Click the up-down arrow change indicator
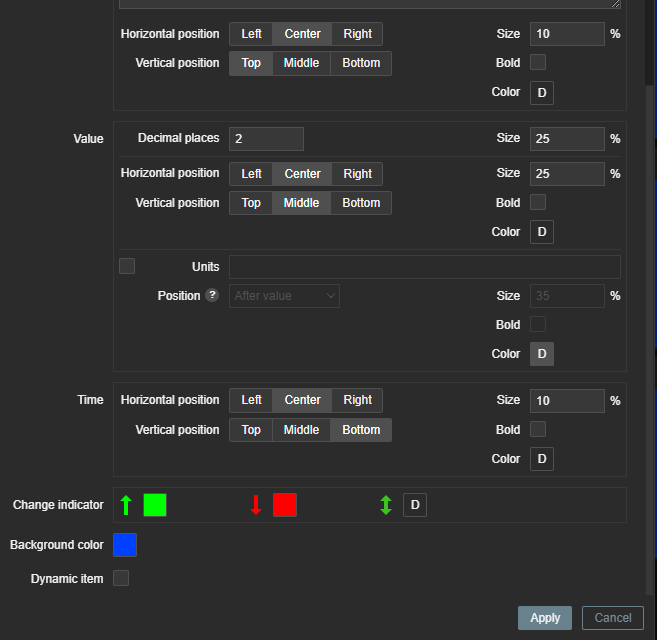This screenshot has height=640, width=657. coord(386,505)
